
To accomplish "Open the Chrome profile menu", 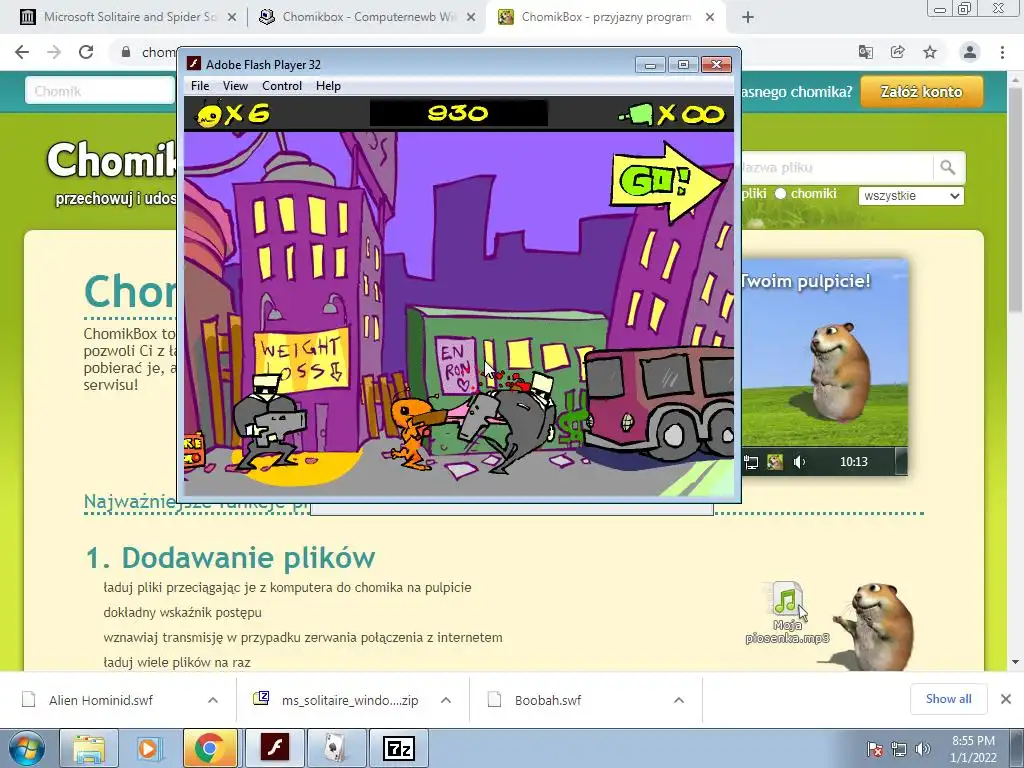I will coord(970,52).
